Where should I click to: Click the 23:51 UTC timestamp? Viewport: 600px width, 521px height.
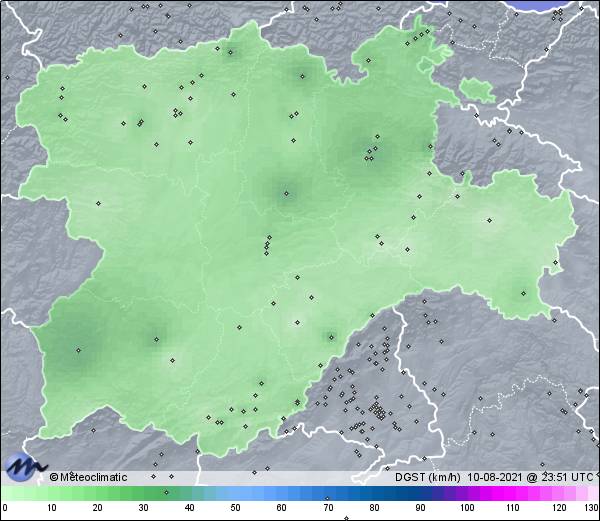pyautogui.click(x=566, y=477)
